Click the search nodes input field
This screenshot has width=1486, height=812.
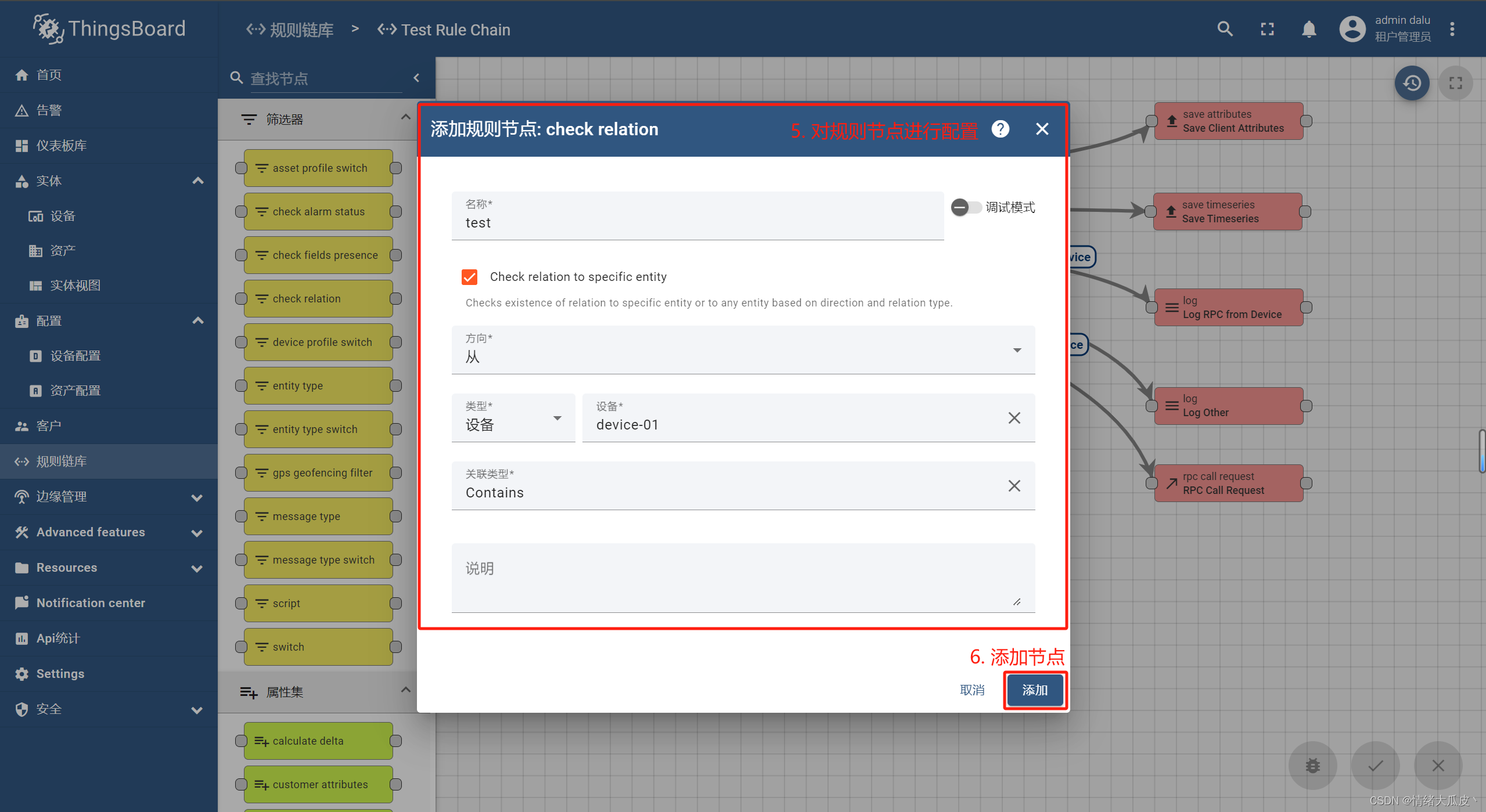(x=325, y=78)
